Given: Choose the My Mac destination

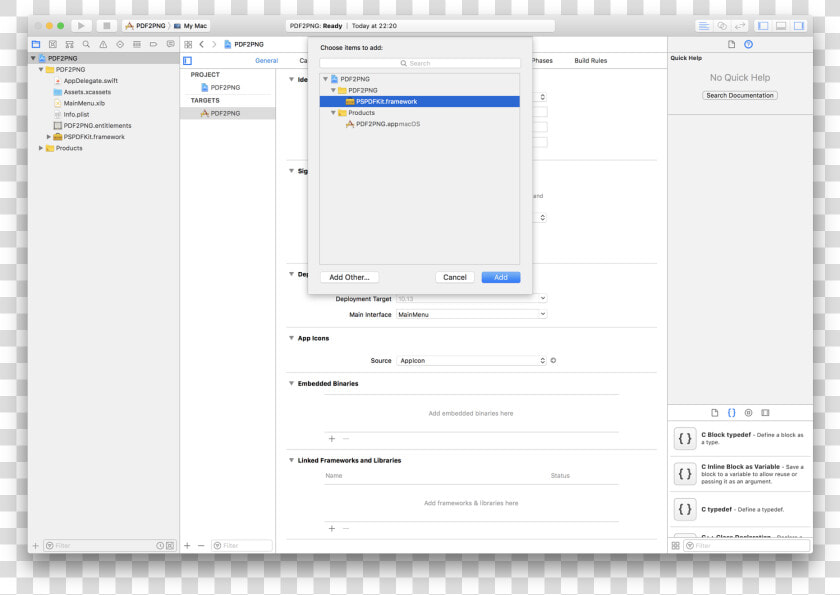Looking at the screenshot, I should coord(190,26).
